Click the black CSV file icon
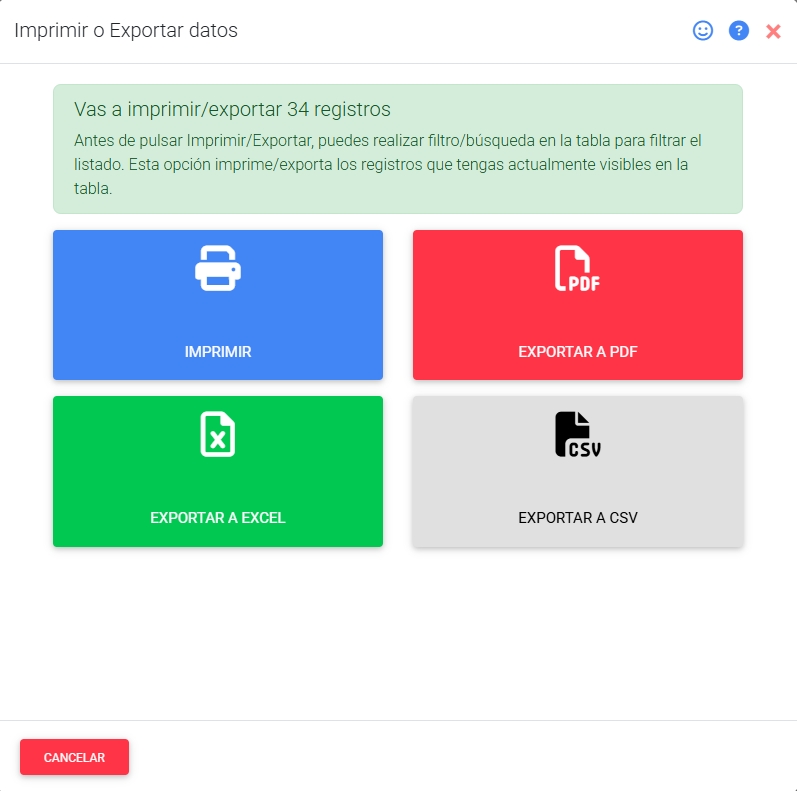 pyautogui.click(x=578, y=434)
